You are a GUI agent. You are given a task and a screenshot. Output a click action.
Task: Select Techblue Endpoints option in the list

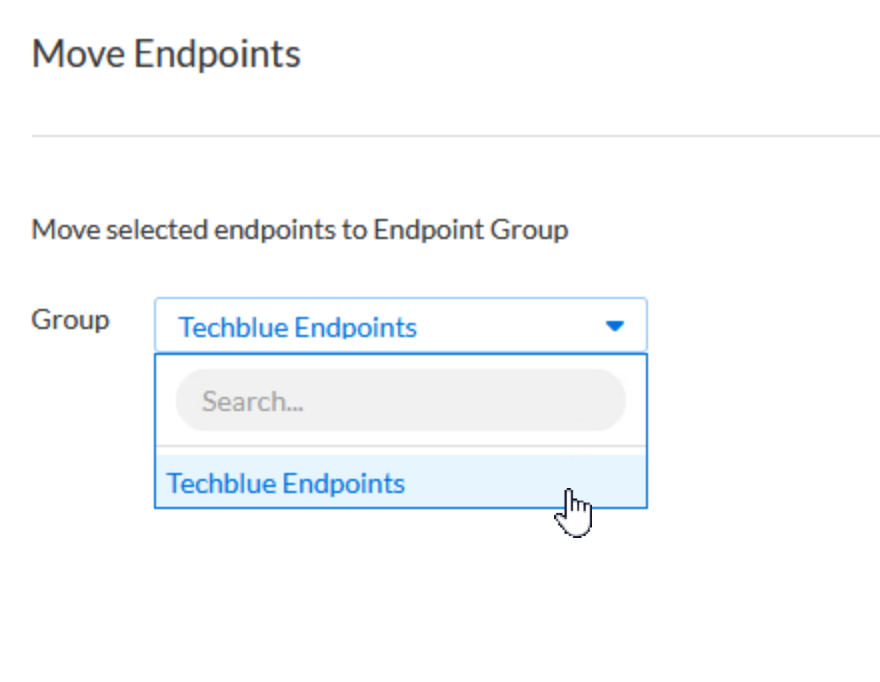[x=286, y=484]
